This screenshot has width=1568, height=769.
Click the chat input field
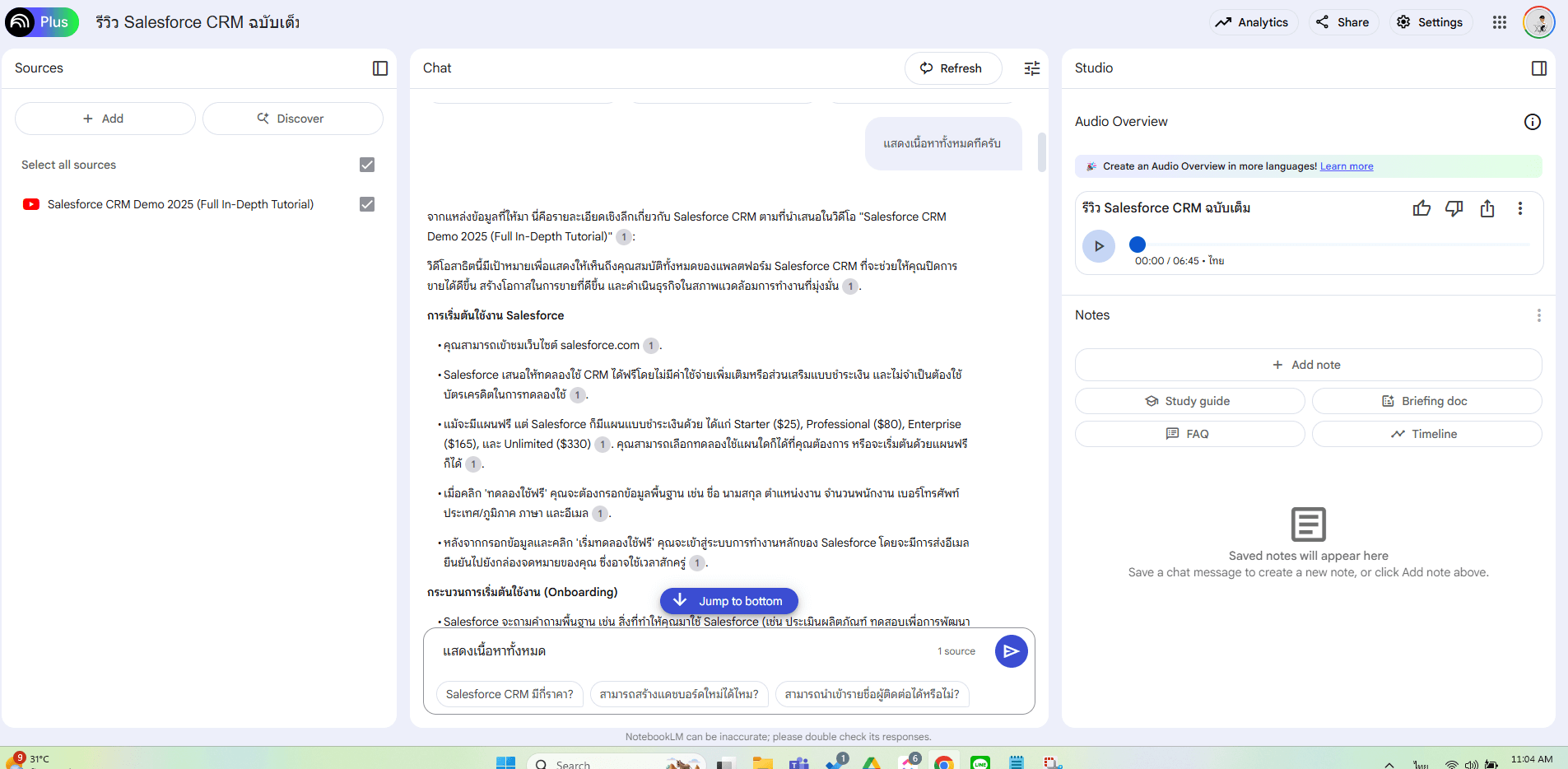683,651
